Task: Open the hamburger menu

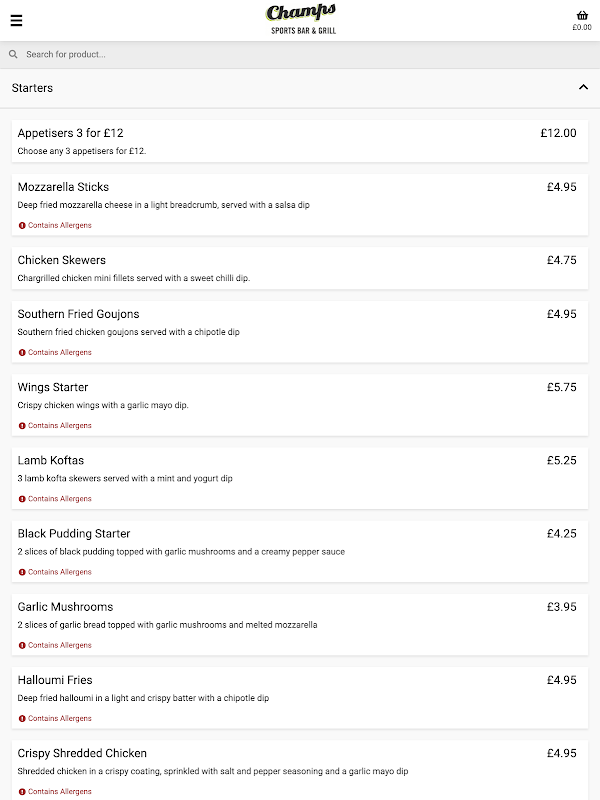Action: [16, 21]
